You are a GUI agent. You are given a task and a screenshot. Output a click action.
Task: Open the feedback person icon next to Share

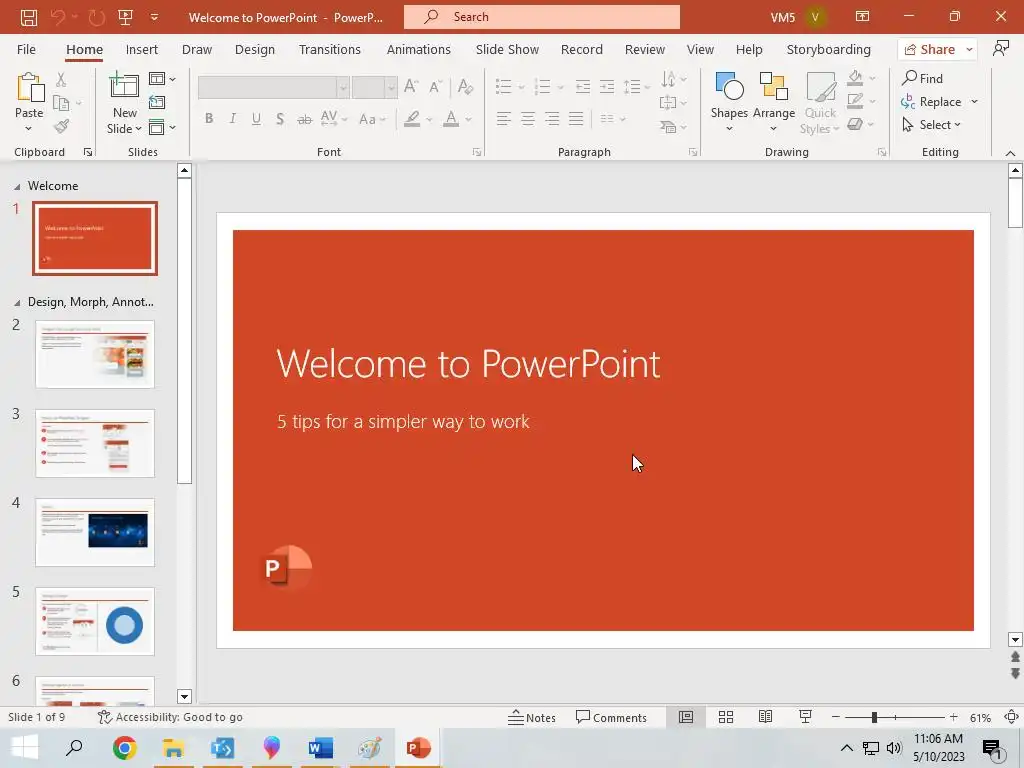click(1000, 48)
